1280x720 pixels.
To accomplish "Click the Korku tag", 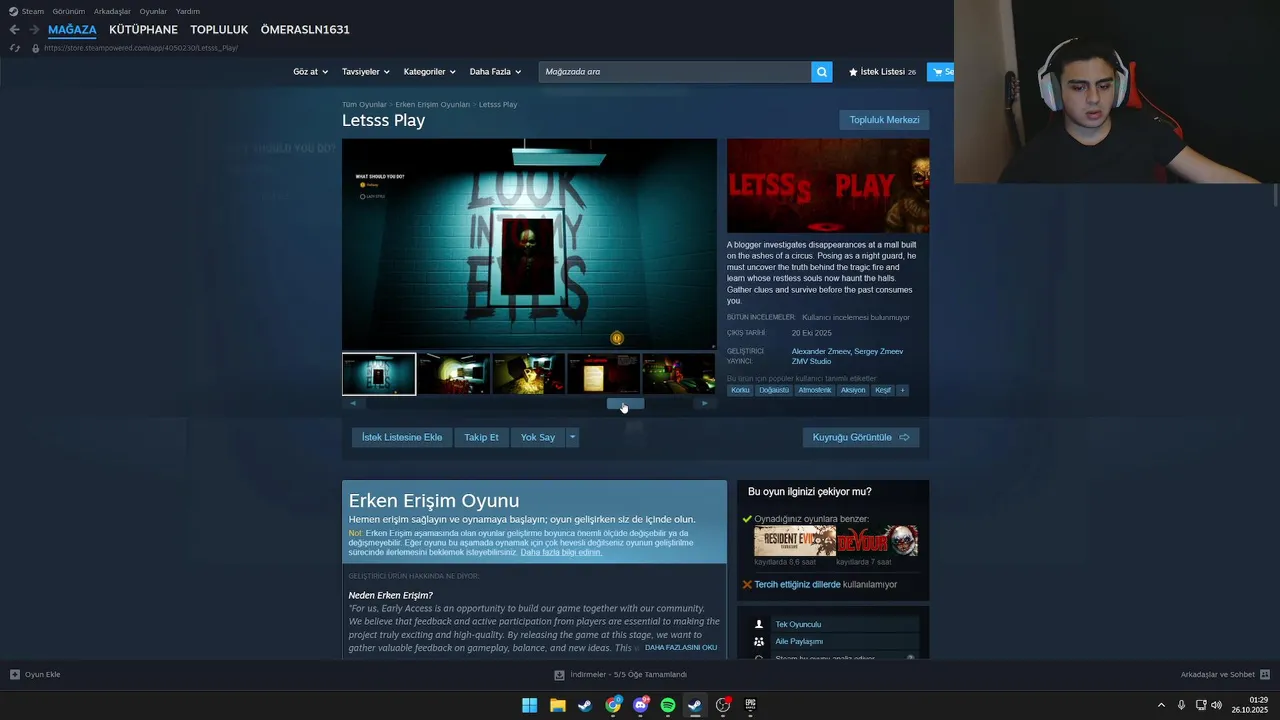I will tap(740, 390).
